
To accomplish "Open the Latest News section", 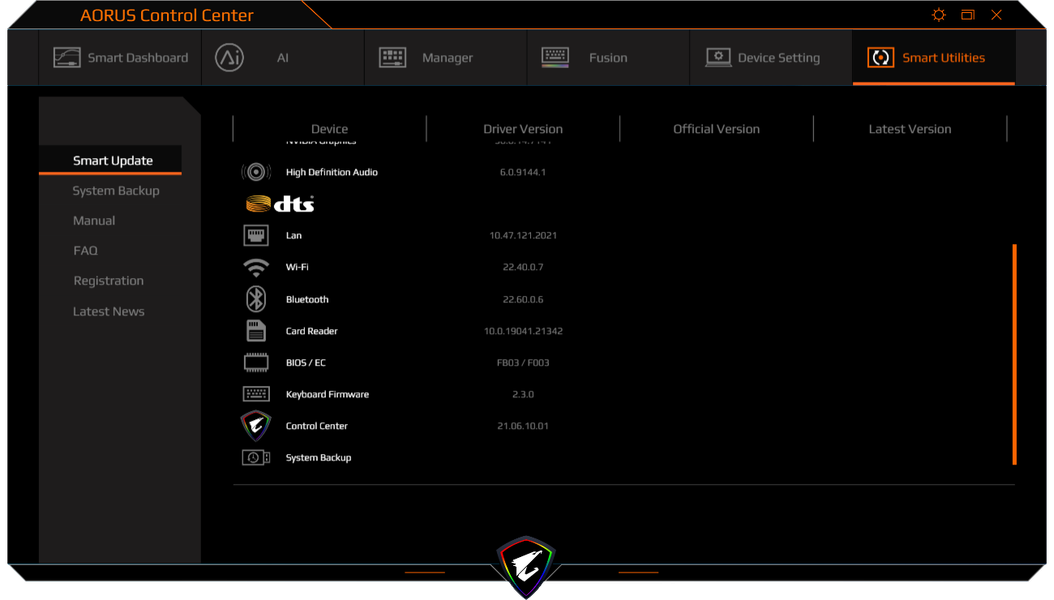I will pyautogui.click(x=108, y=312).
